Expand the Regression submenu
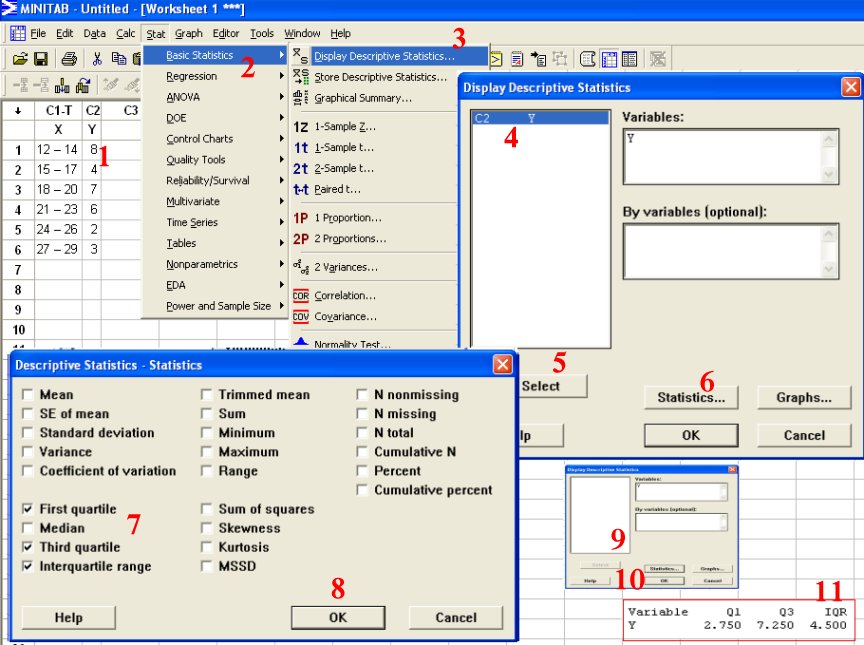This screenshot has width=864, height=645. click(x=215, y=76)
